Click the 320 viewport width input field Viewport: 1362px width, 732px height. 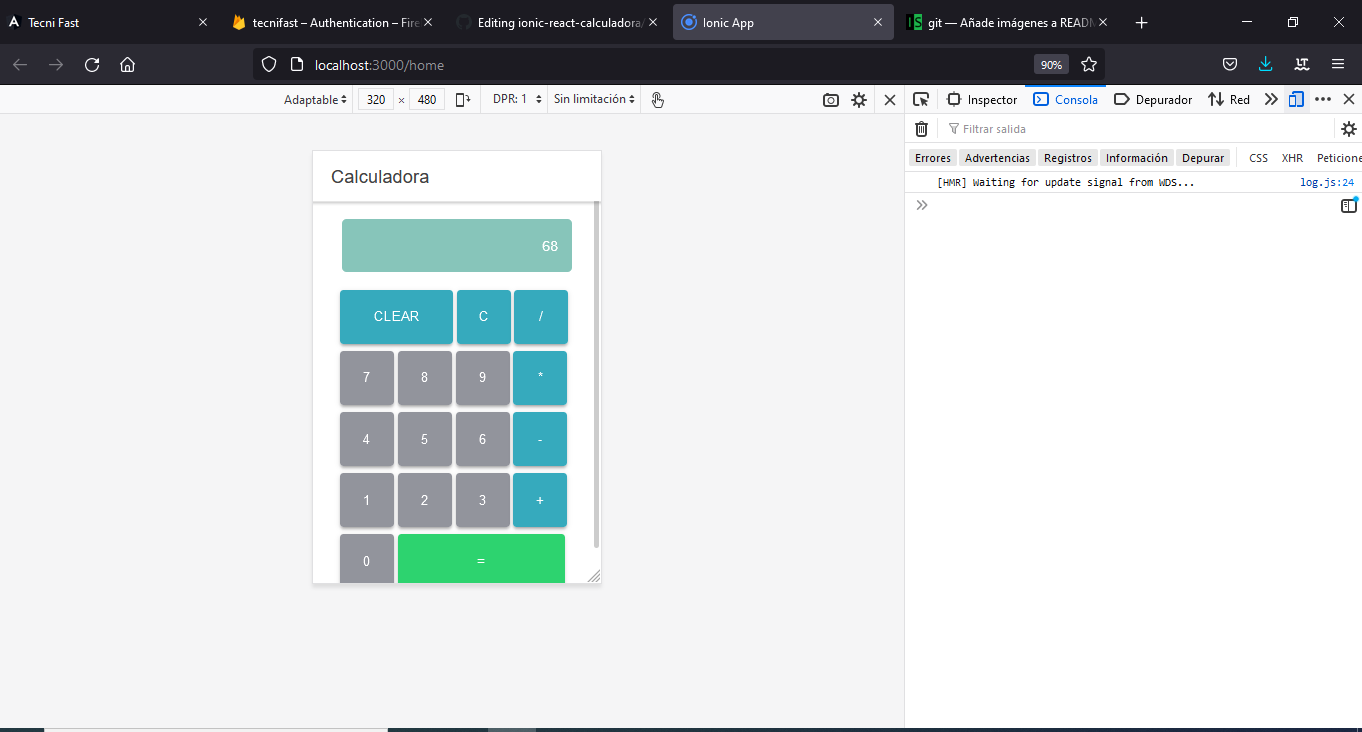click(376, 99)
